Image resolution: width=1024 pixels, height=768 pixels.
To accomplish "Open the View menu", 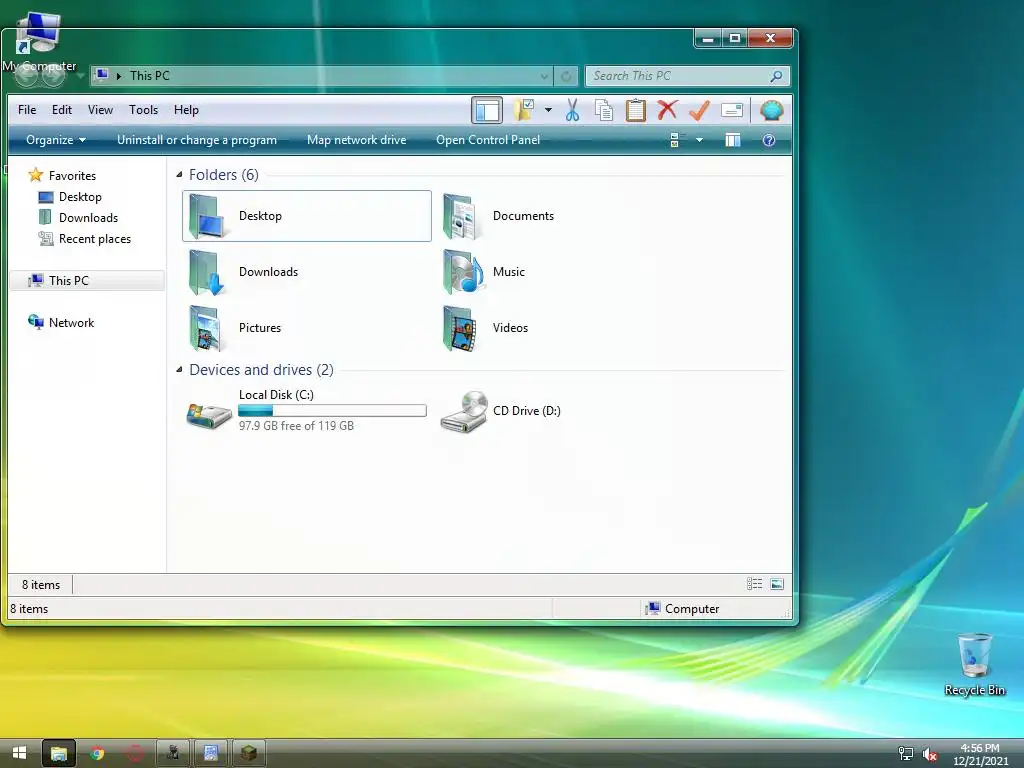I will pyautogui.click(x=101, y=110).
